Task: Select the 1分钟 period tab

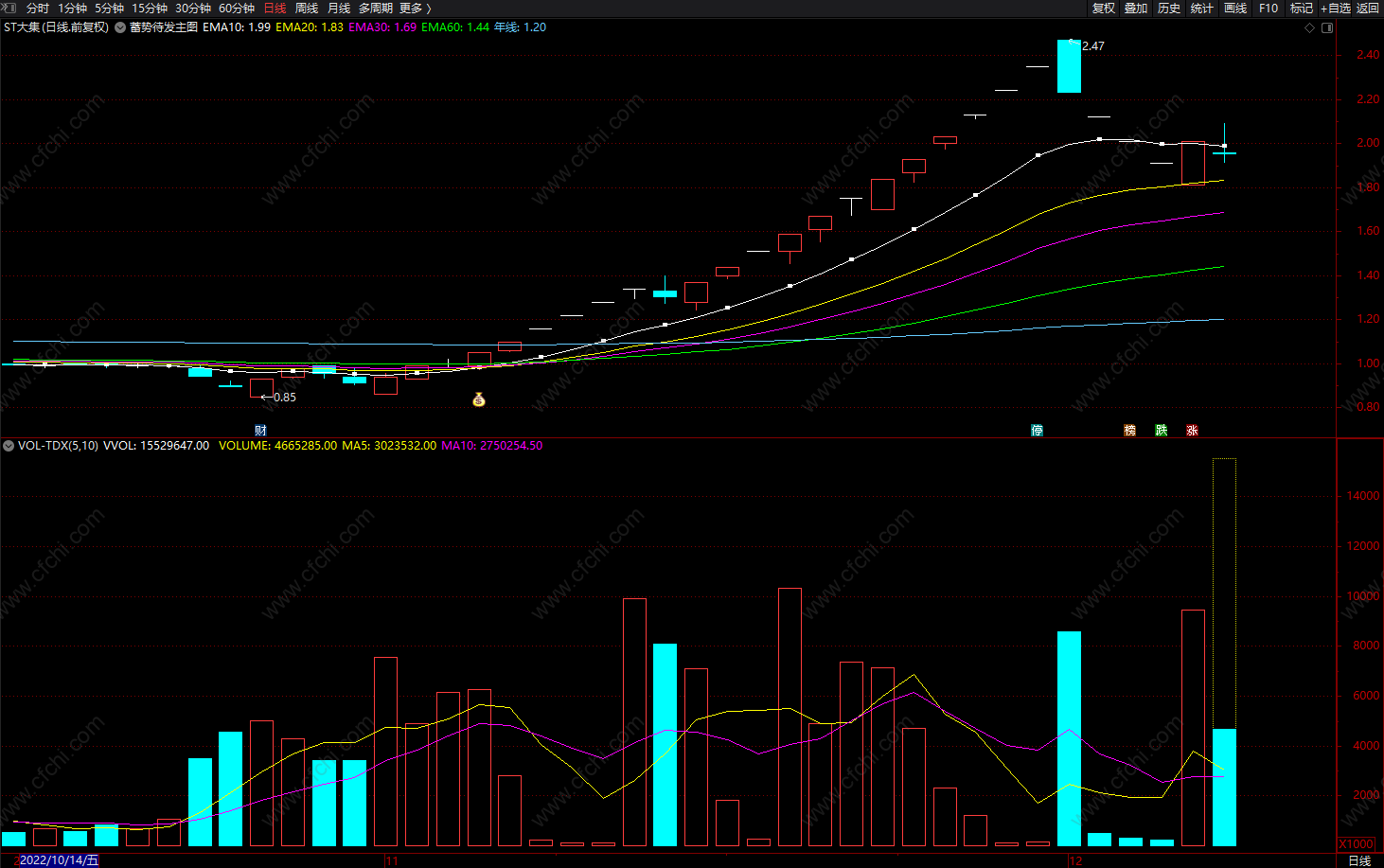Action: click(x=73, y=9)
